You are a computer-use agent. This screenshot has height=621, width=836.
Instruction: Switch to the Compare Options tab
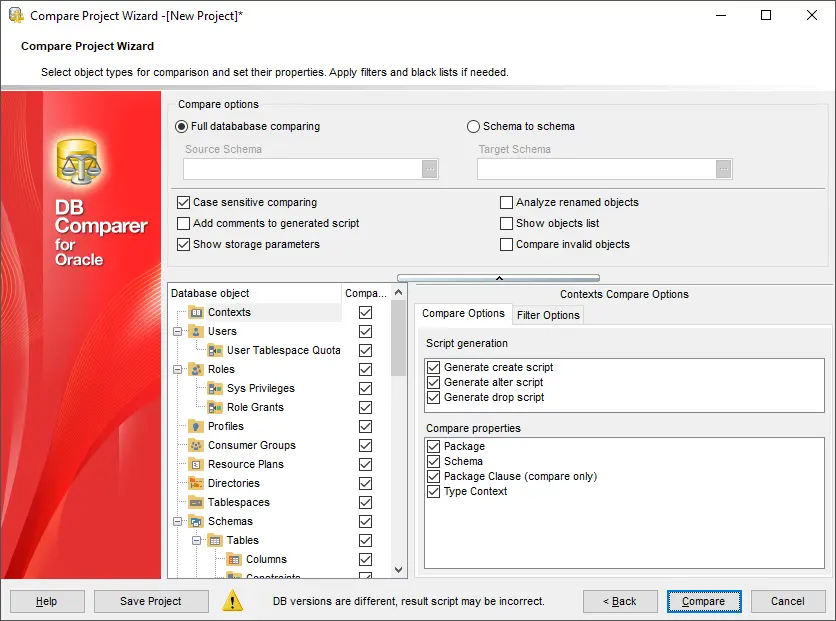[463, 314]
